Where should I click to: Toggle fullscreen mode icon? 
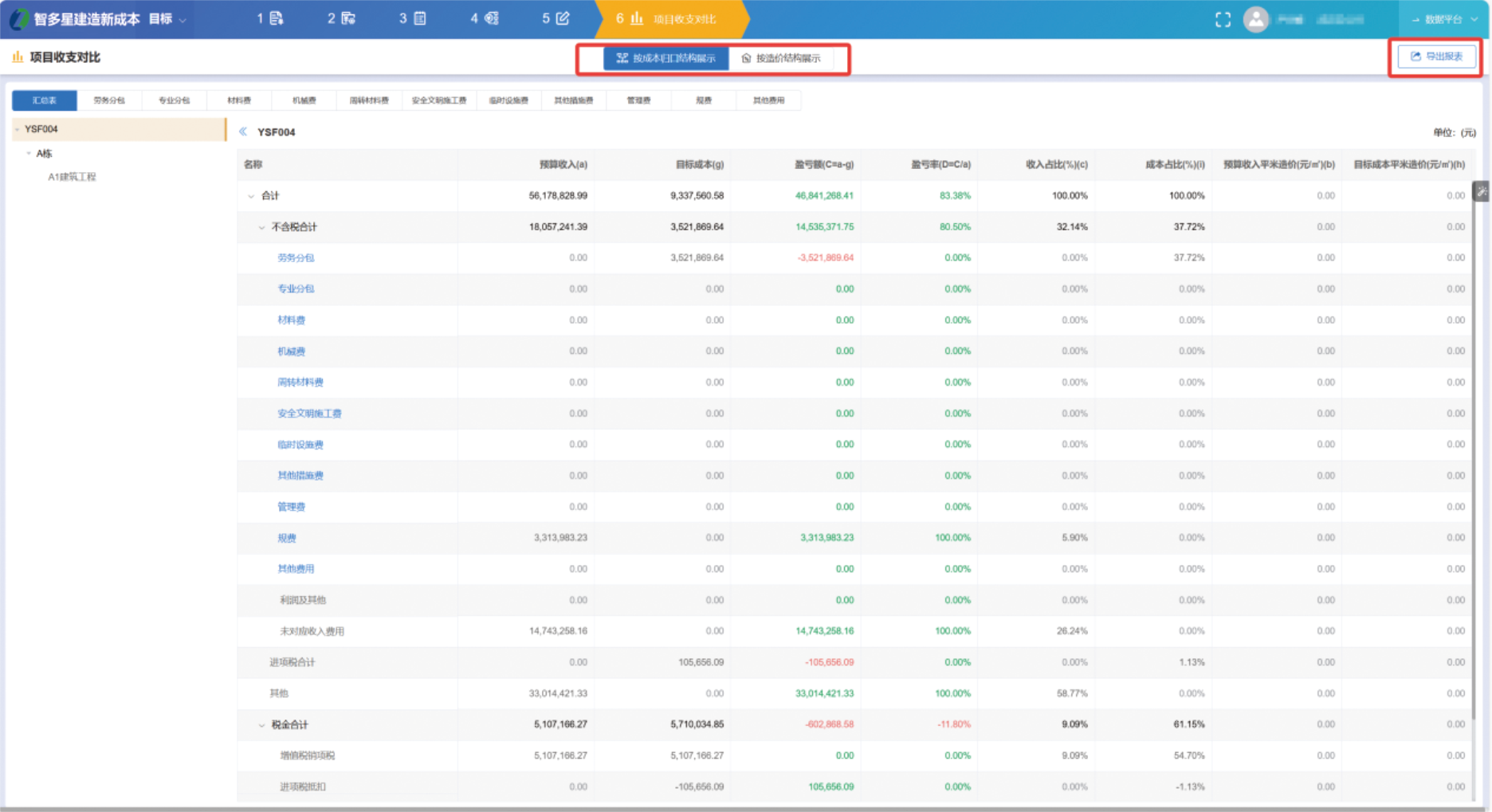click(x=1223, y=20)
